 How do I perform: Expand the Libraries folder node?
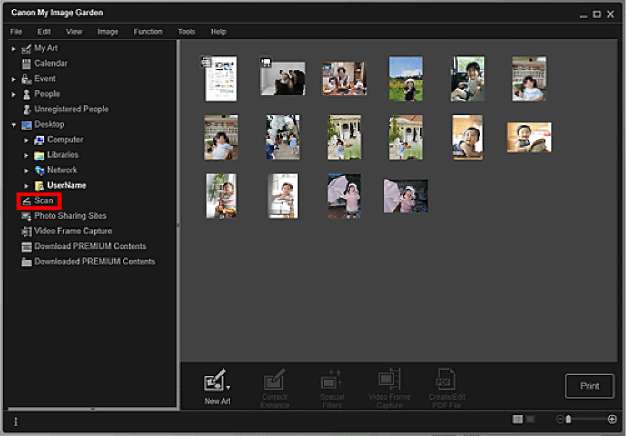[27, 155]
